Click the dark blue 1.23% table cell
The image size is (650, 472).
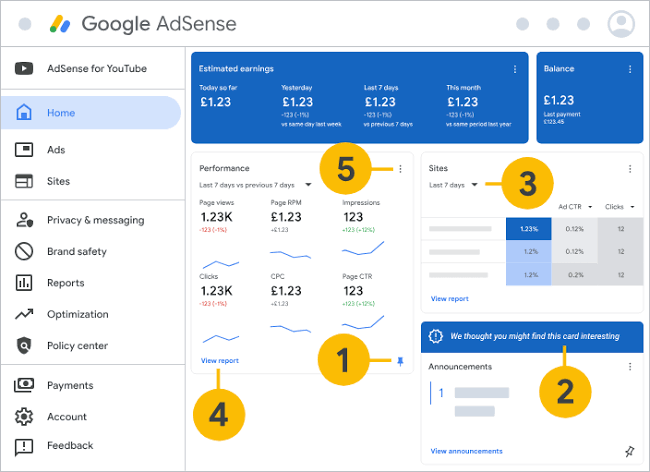529,229
